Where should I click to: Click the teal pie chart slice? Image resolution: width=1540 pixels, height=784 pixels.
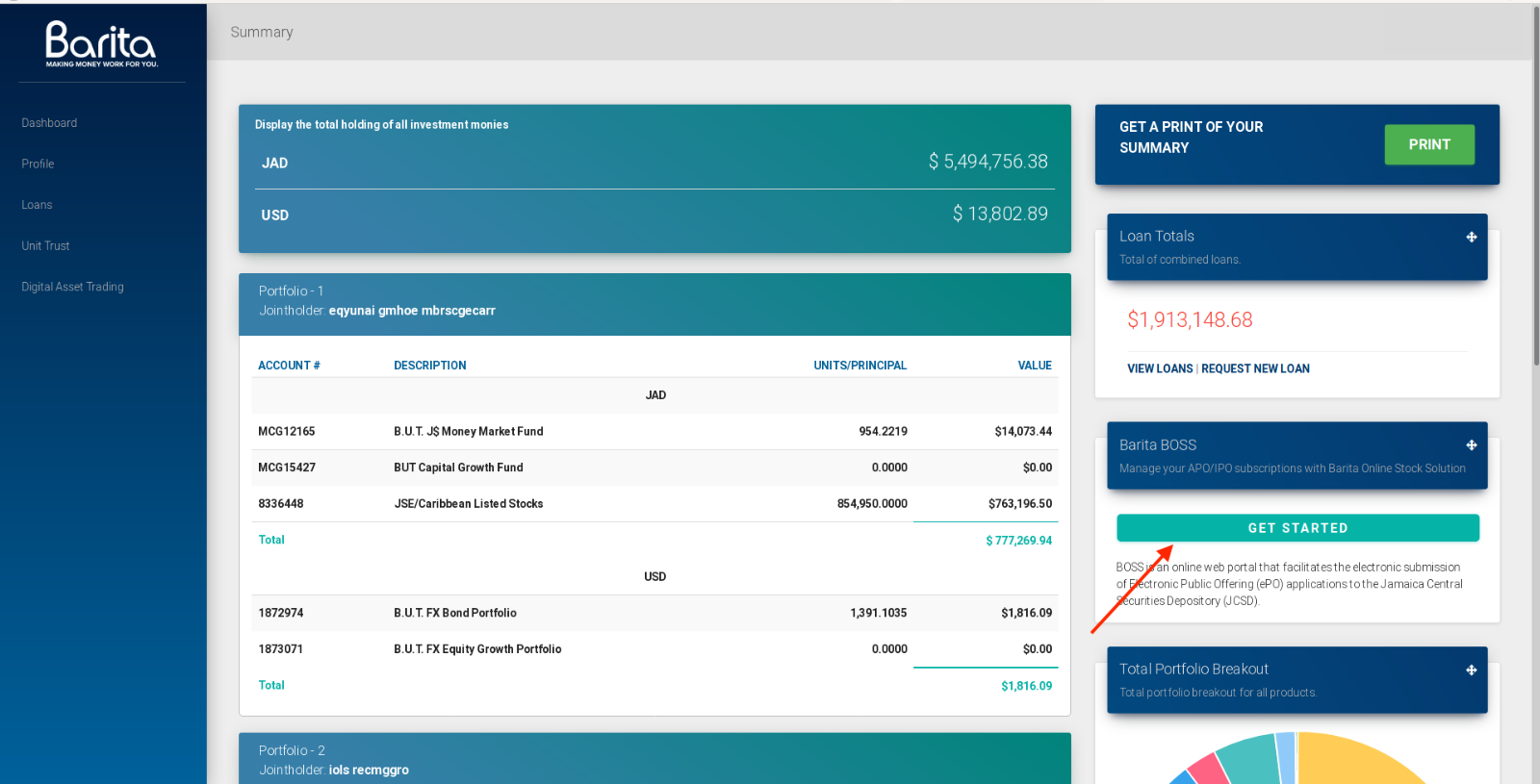(x=1251, y=760)
